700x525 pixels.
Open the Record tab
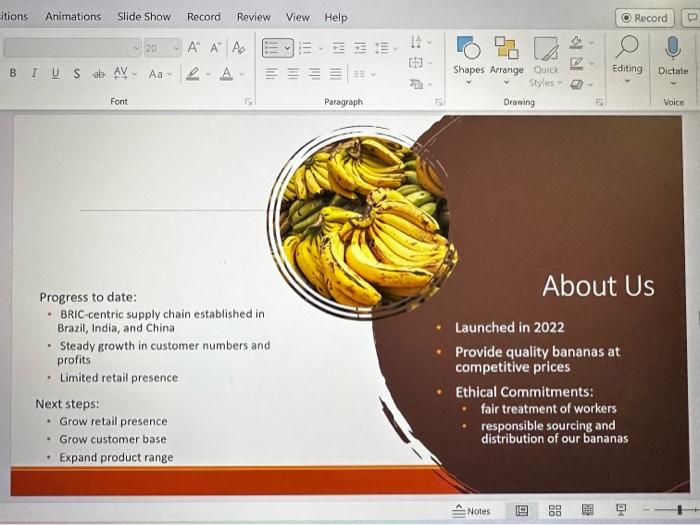click(204, 17)
